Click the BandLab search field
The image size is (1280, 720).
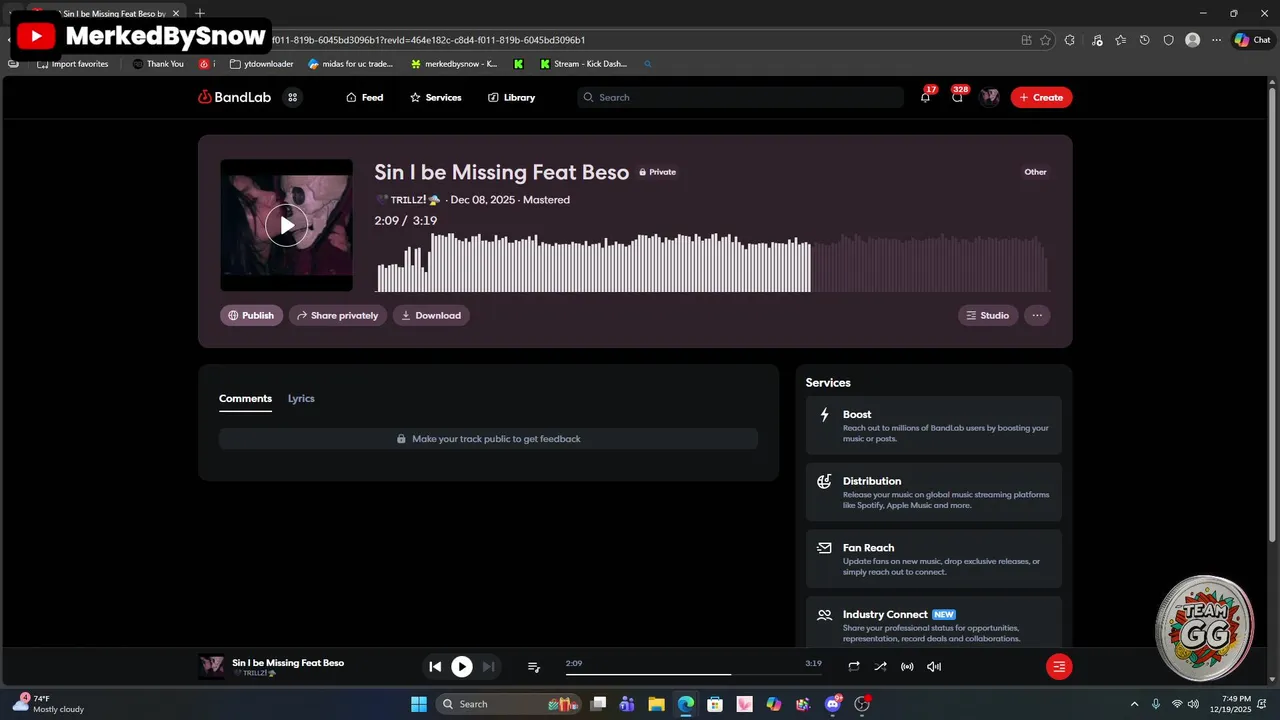740,97
